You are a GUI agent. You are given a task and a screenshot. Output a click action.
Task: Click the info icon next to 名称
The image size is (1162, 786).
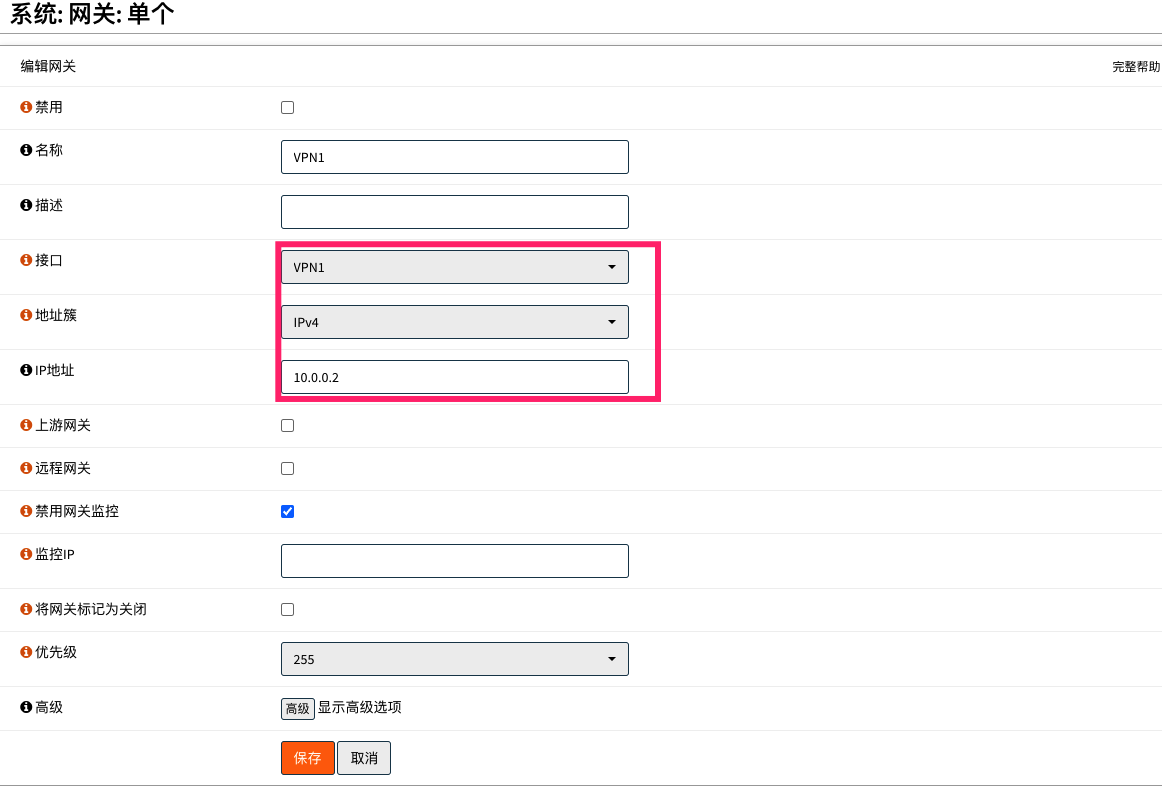[x=26, y=150]
